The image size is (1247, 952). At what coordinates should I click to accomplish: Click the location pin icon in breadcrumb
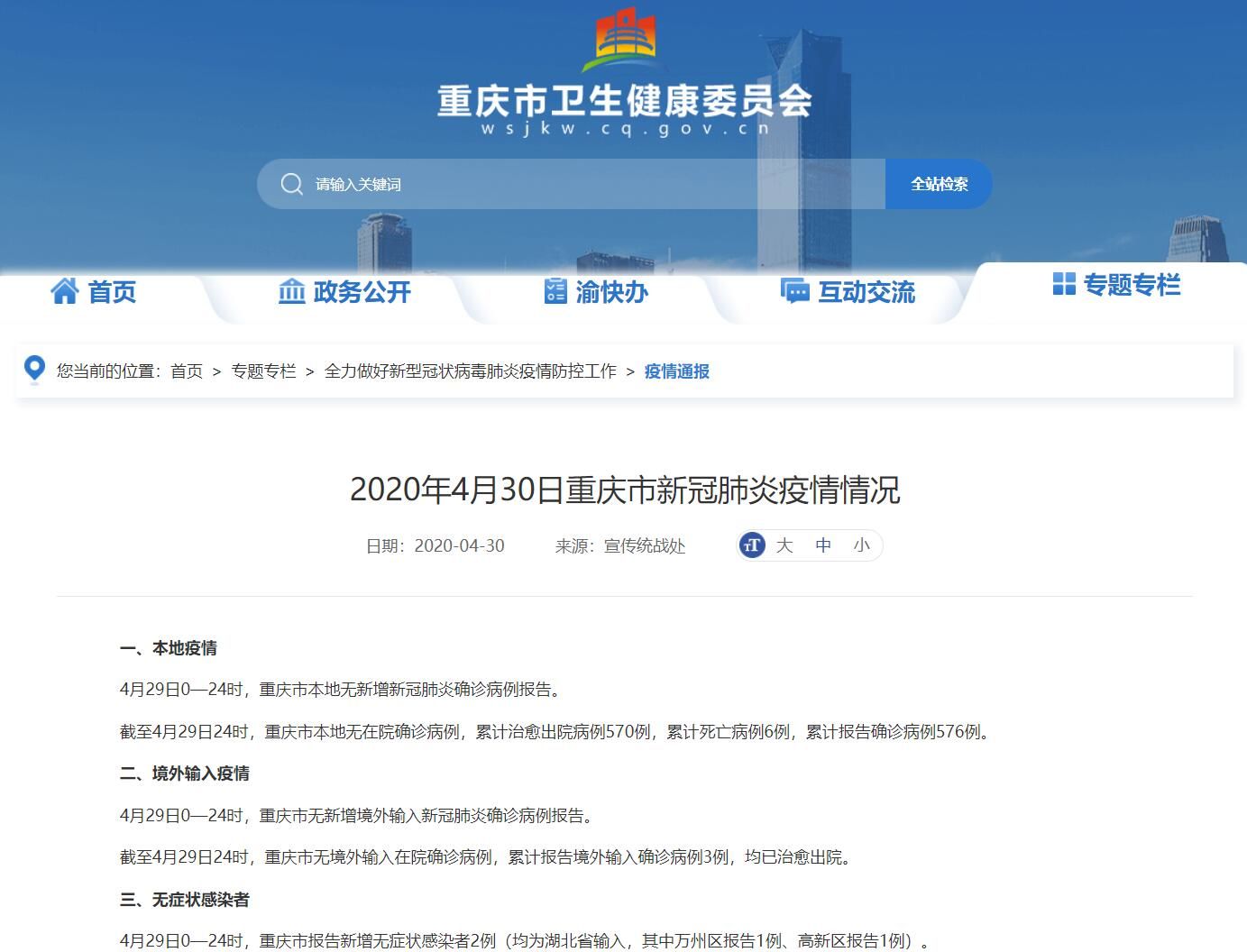tap(34, 370)
